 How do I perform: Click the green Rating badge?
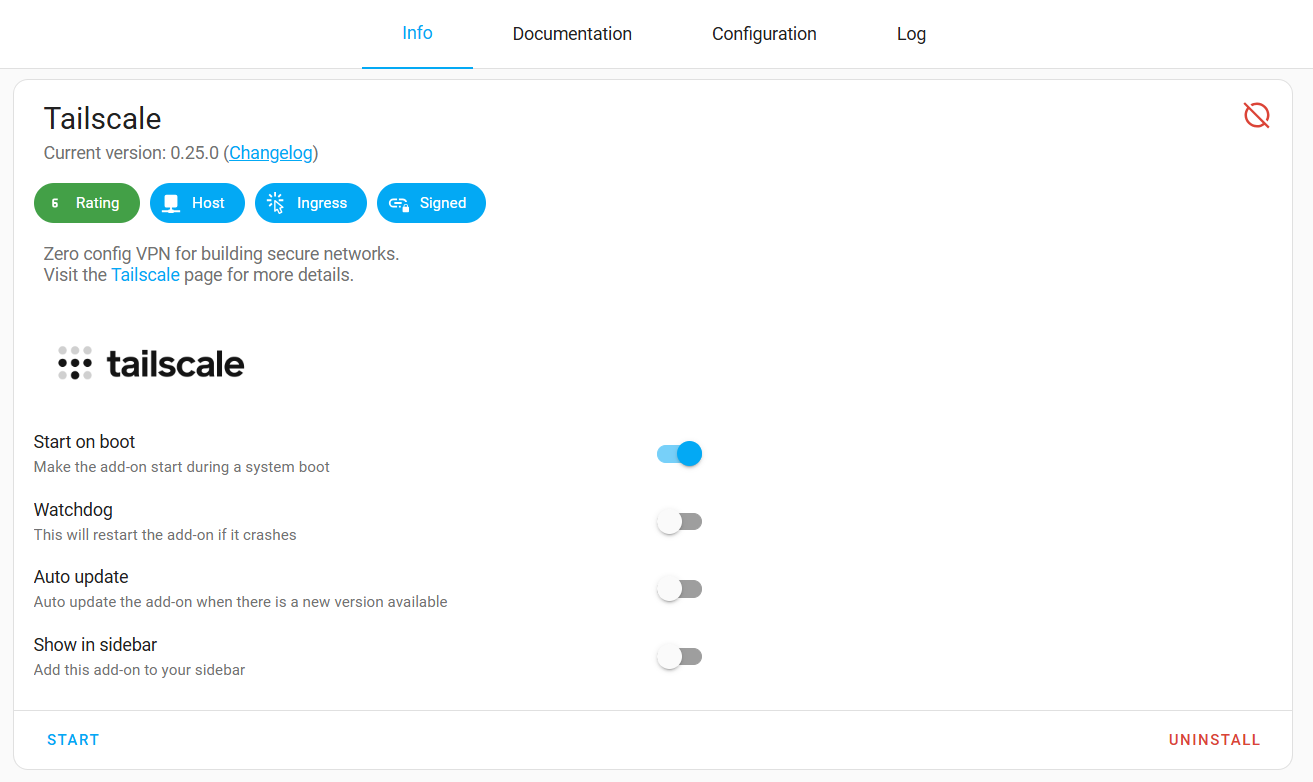tap(87, 203)
